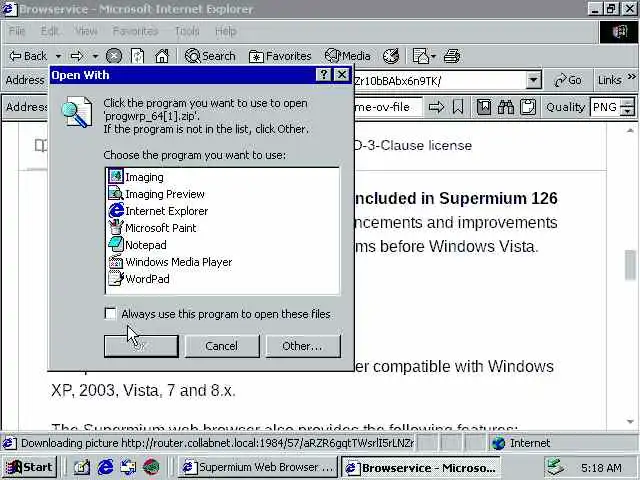Click the Browservice find binoculars icon
Screen dimensions: 640x480
tap(506, 107)
